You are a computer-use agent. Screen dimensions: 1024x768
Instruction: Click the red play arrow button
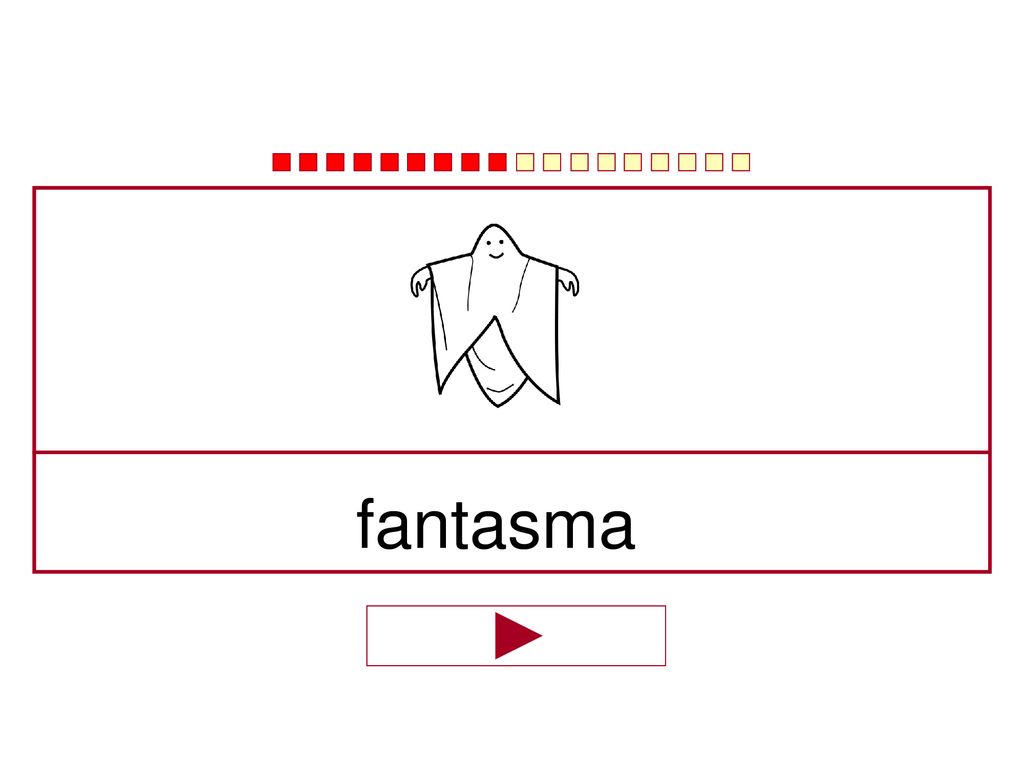[516, 635]
